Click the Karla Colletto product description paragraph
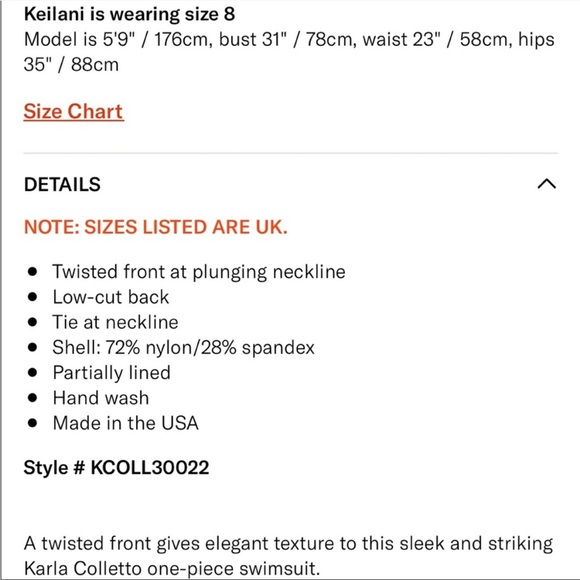The image size is (580, 580). (x=288, y=556)
